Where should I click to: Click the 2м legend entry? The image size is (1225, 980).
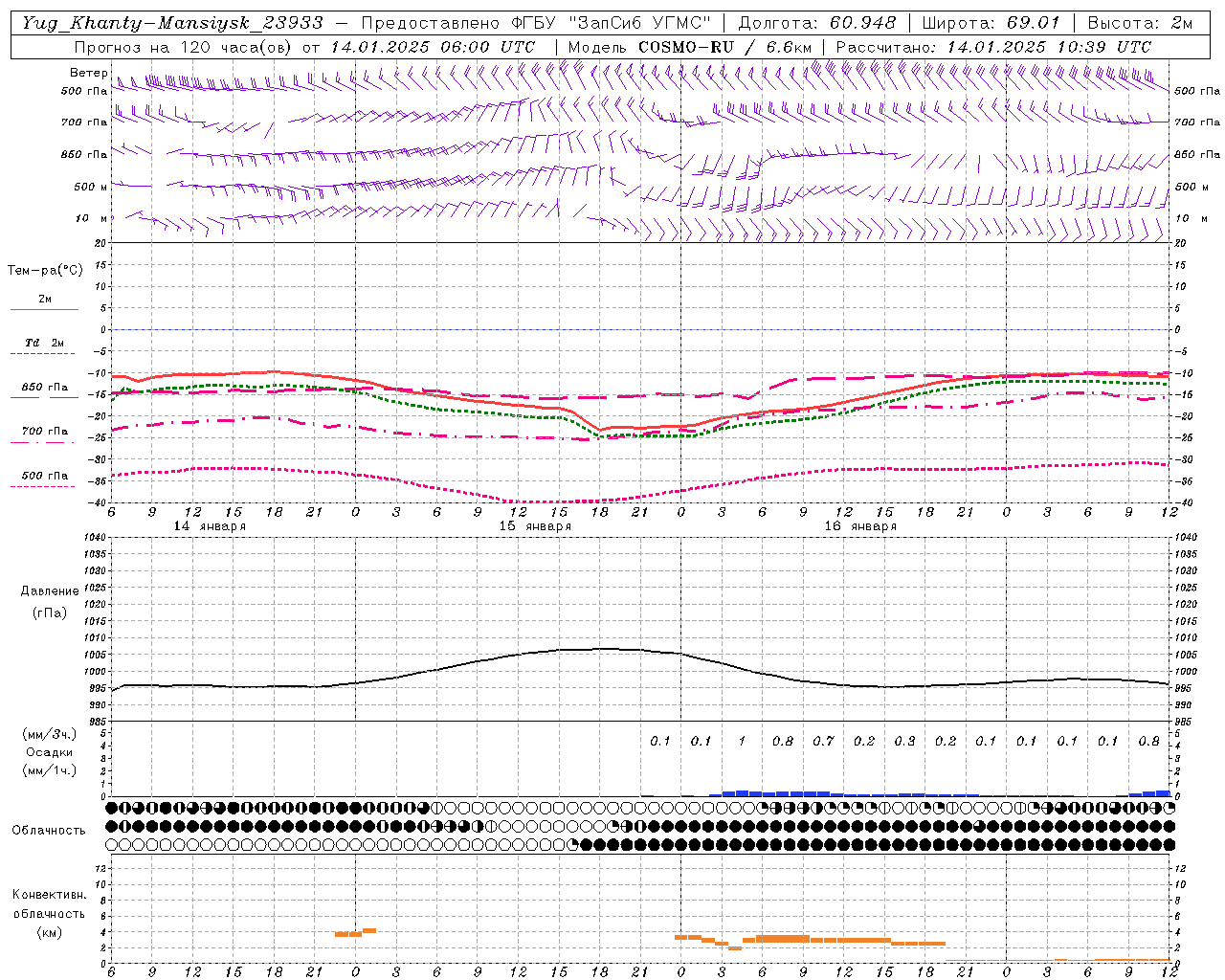45,299
